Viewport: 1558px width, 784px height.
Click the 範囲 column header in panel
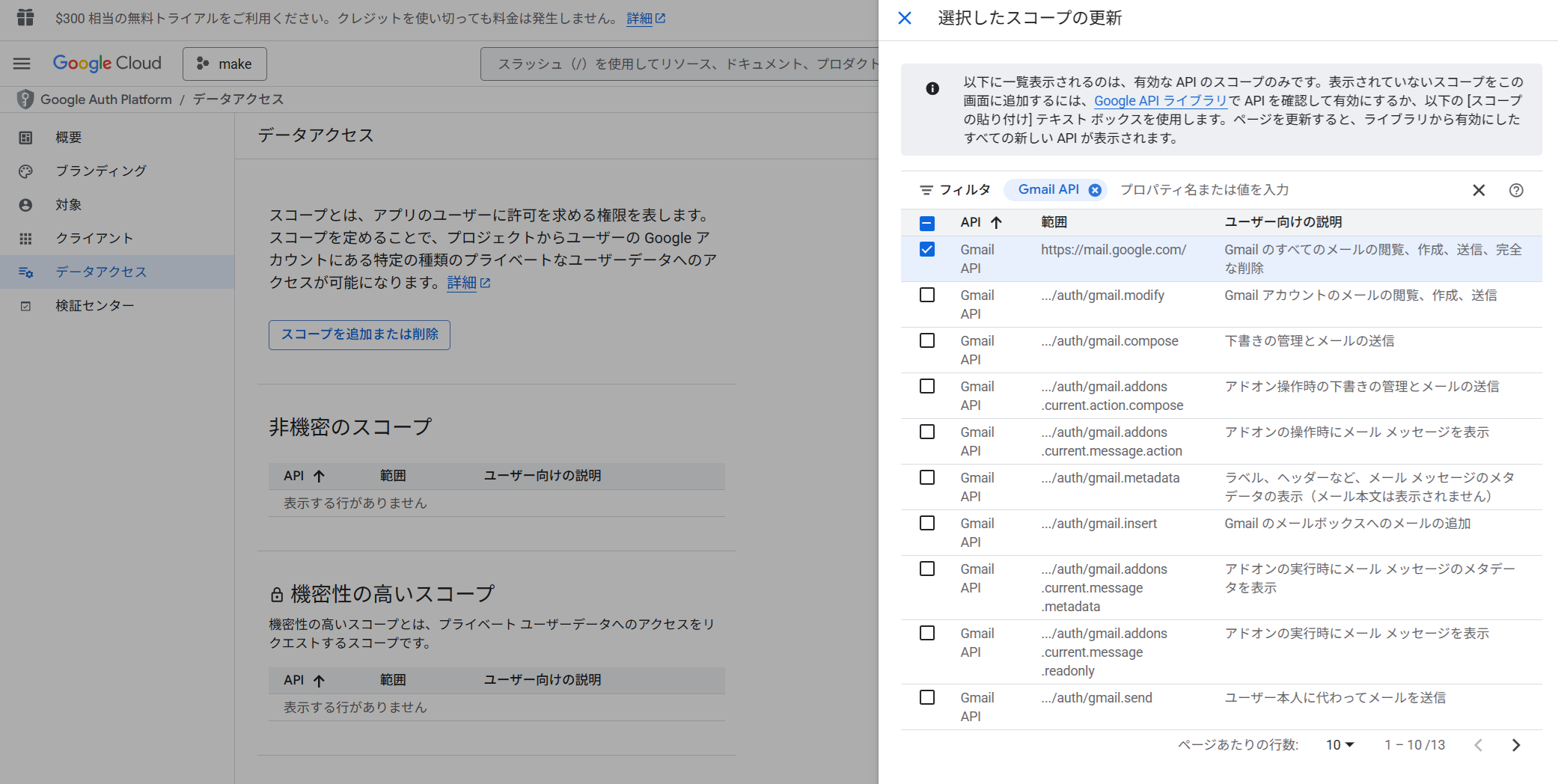pyautogui.click(x=1054, y=222)
